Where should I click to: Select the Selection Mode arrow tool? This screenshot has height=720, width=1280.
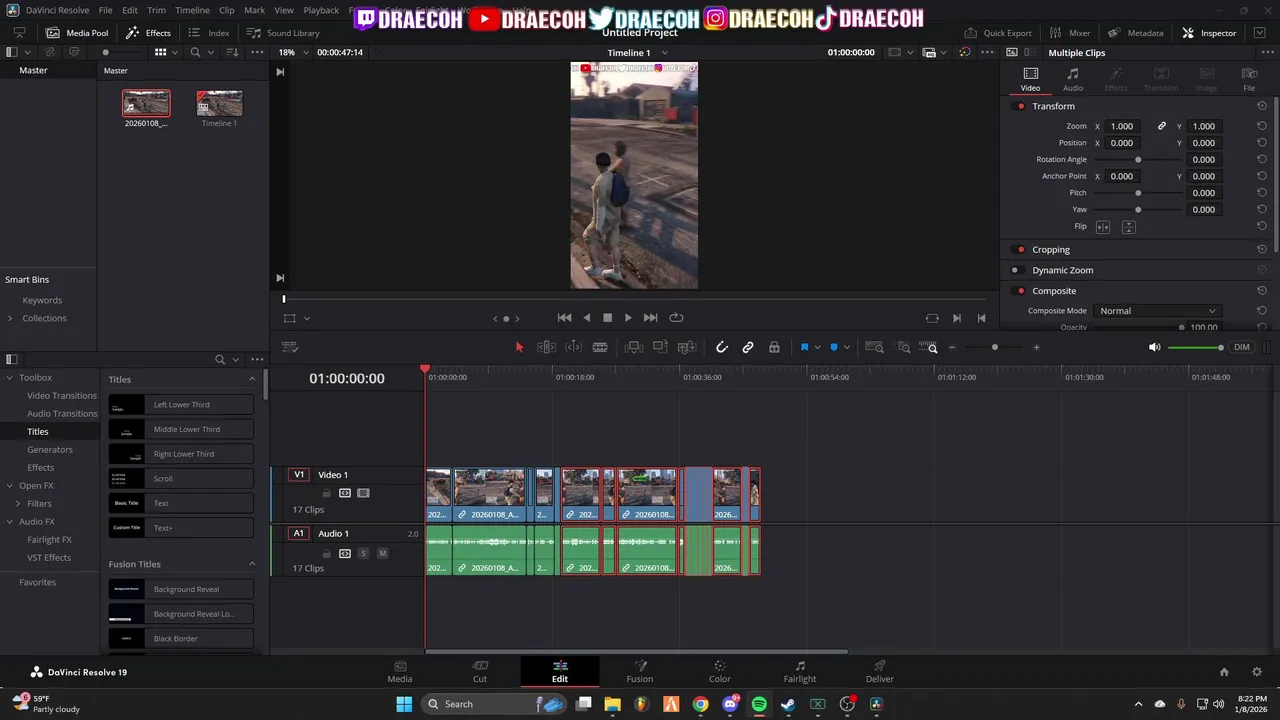click(x=519, y=347)
